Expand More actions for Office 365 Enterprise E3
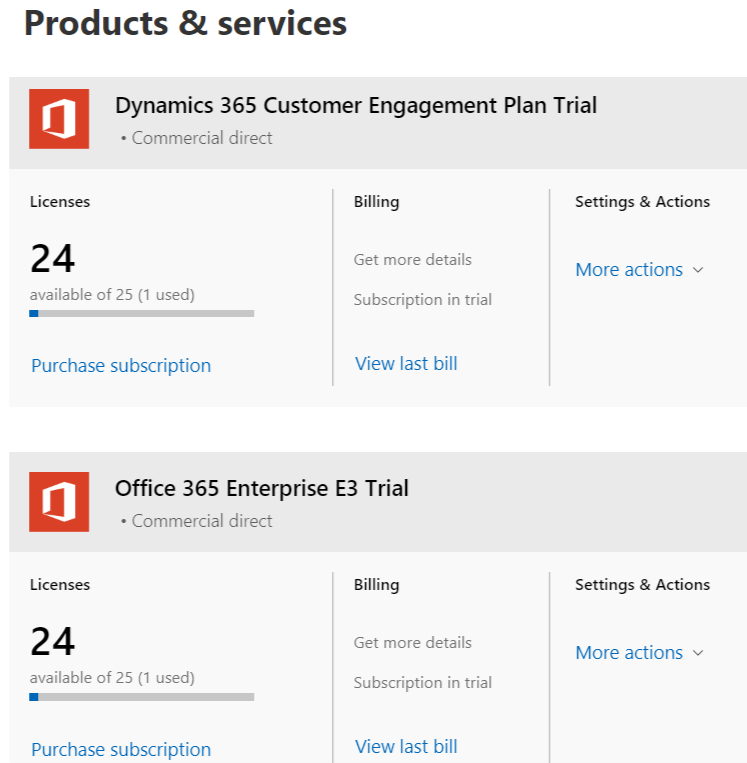 pyautogui.click(x=639, y=653)
